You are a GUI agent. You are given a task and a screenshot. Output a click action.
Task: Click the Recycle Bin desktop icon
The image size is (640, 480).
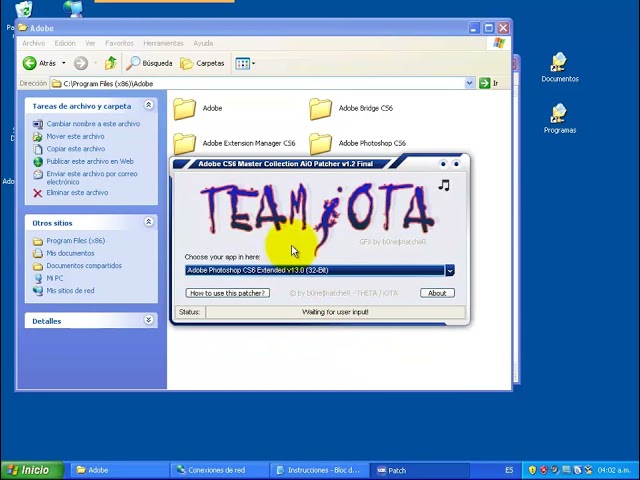tap(24, 9)
